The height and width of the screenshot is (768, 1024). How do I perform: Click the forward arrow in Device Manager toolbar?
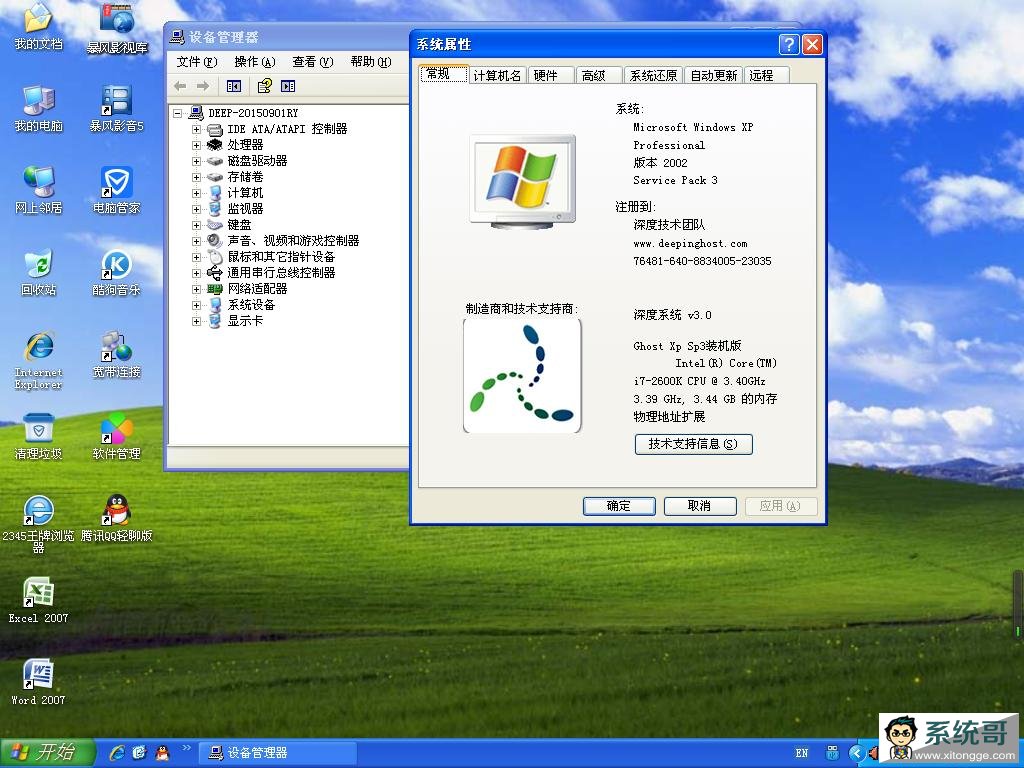coord(203,86)
